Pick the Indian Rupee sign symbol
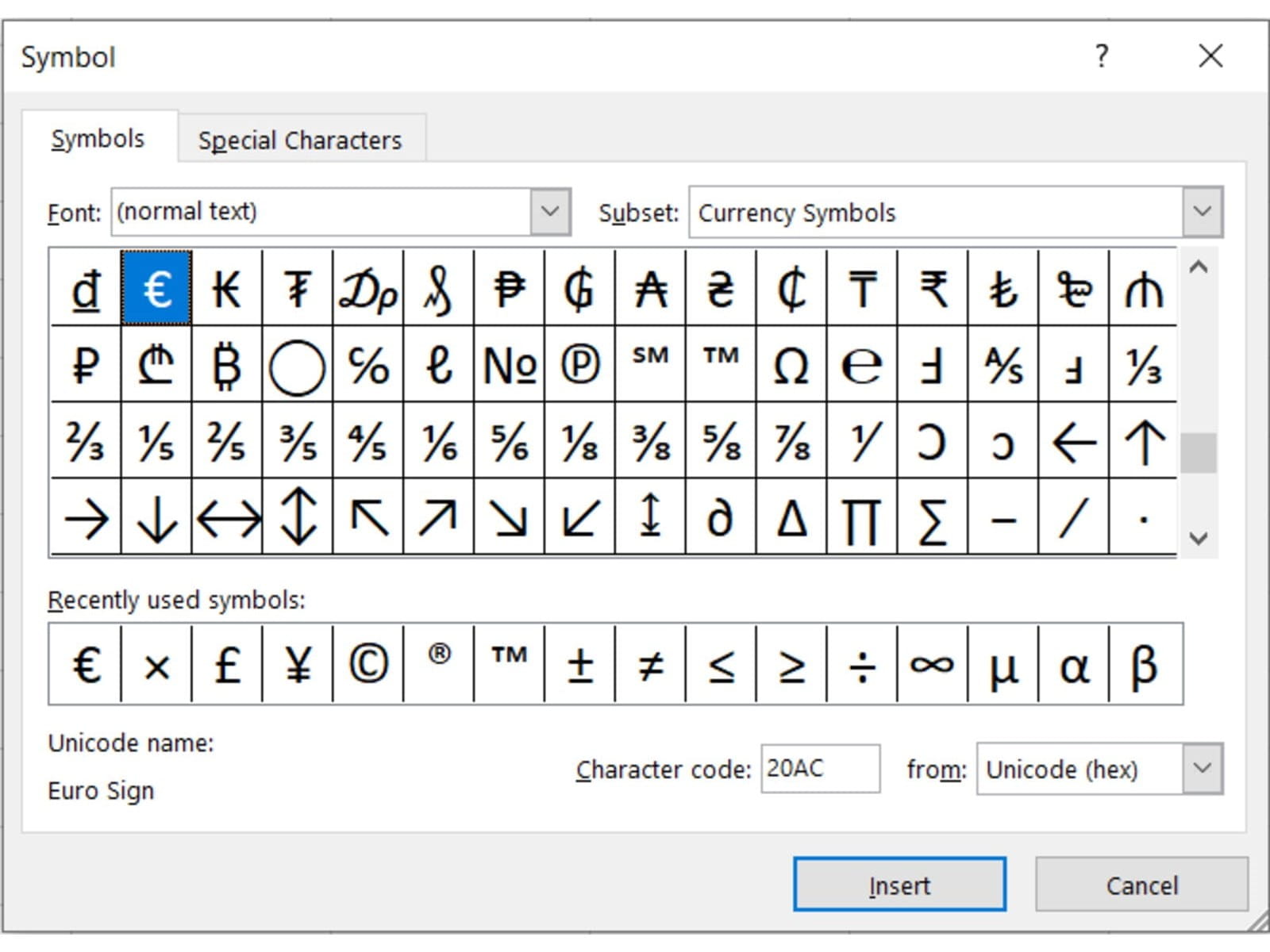 (x=933, y=289)
